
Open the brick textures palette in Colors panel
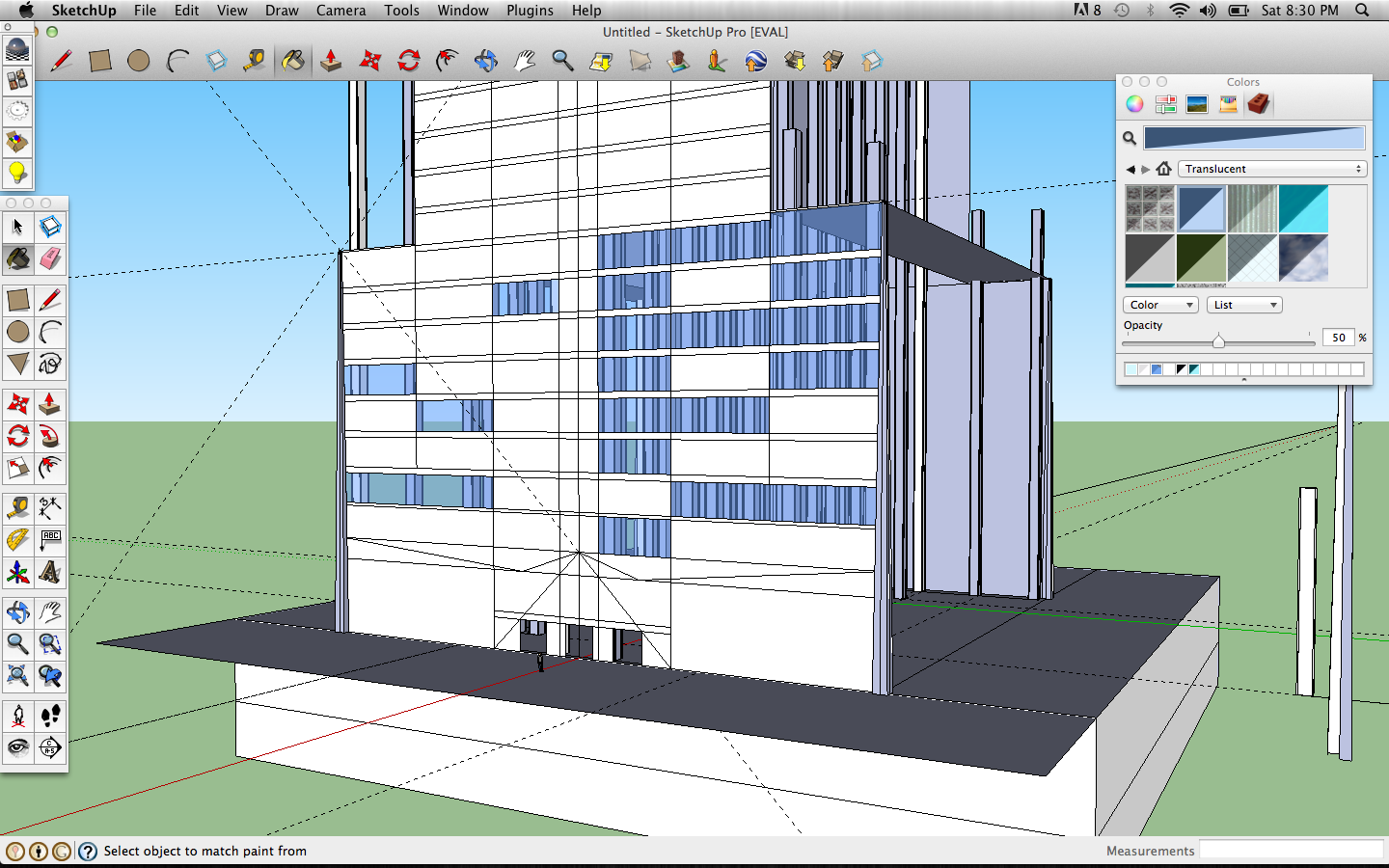pos(1259,103)
